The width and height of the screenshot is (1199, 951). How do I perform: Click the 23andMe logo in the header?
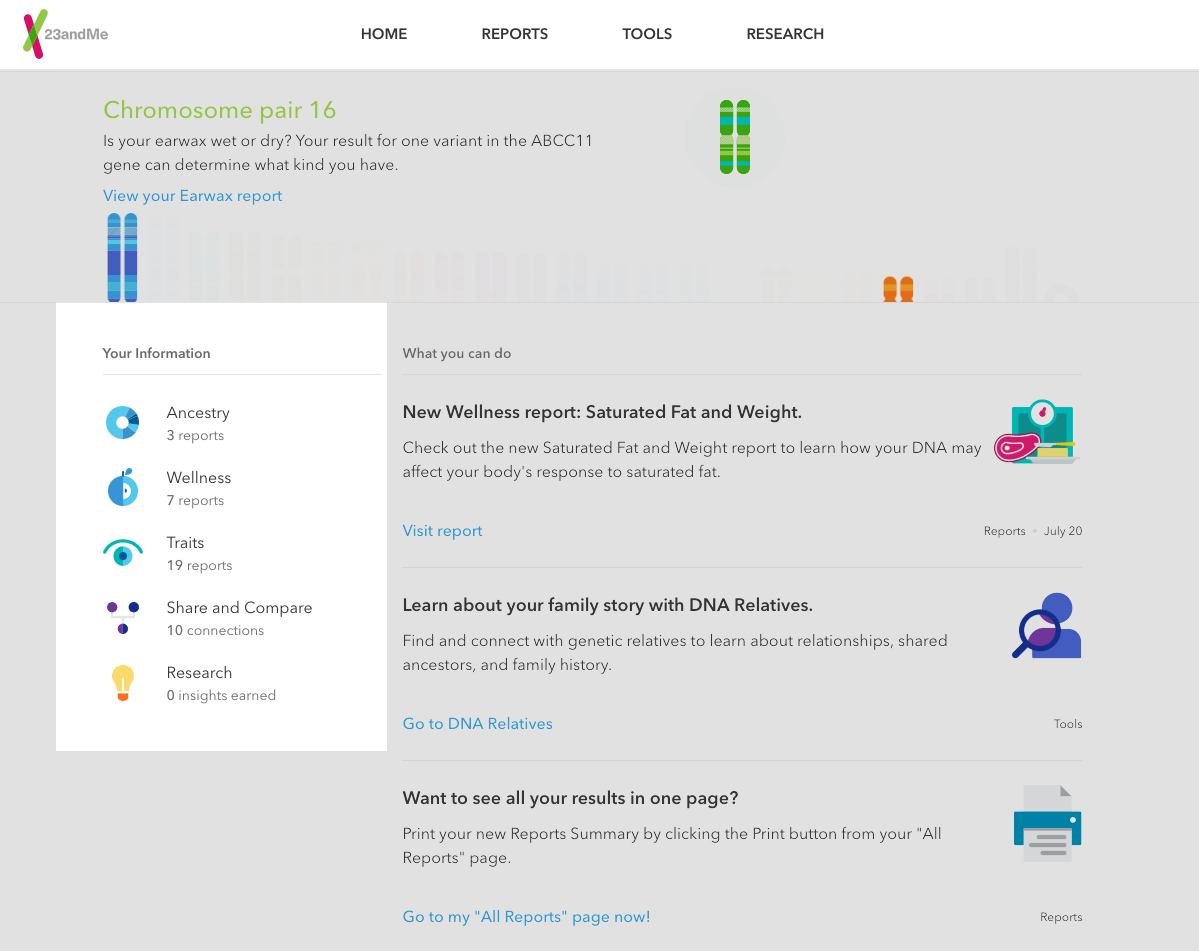tap(64, 33)
